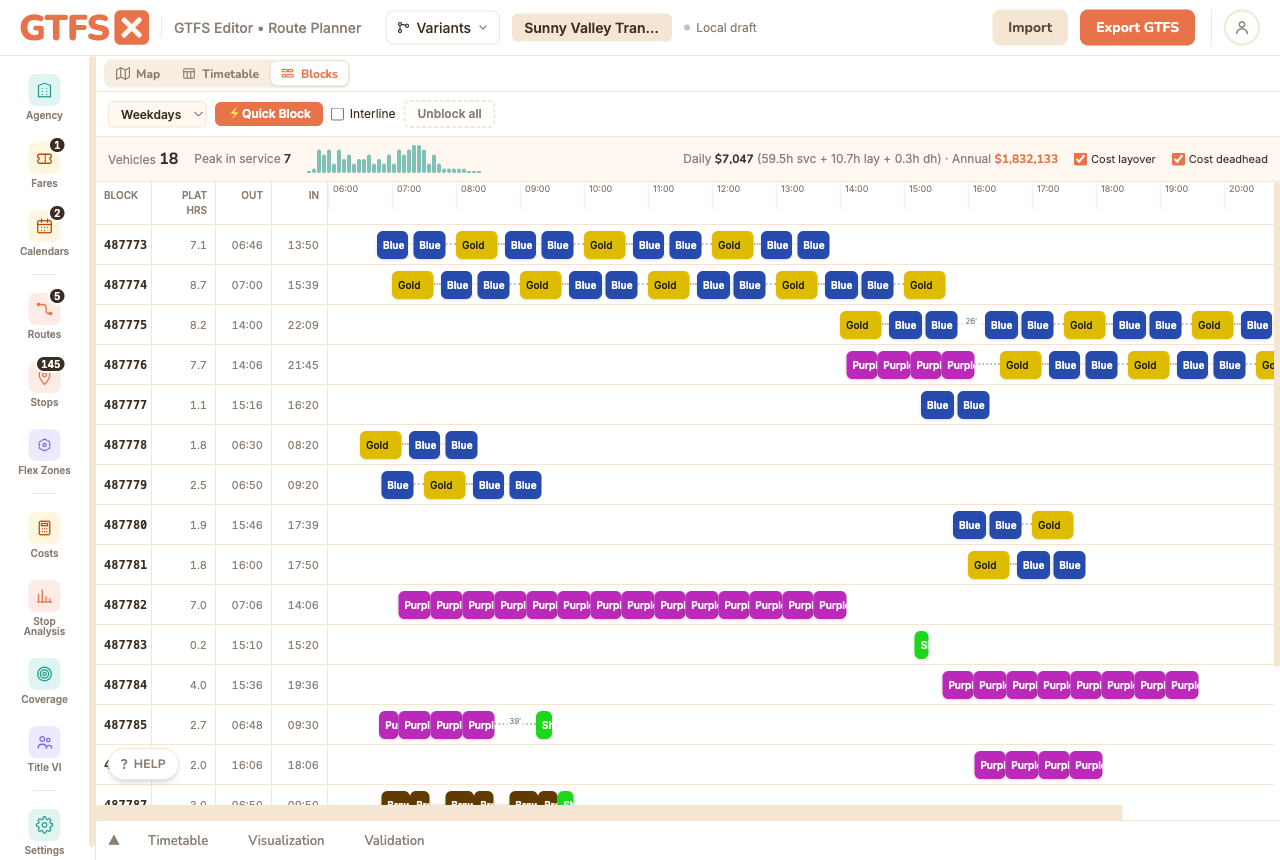Image resolution: width=1280 pixels, height=860 pixels.
Task: Click the annual cost $1,832,133
Action: pos(1026,159)
